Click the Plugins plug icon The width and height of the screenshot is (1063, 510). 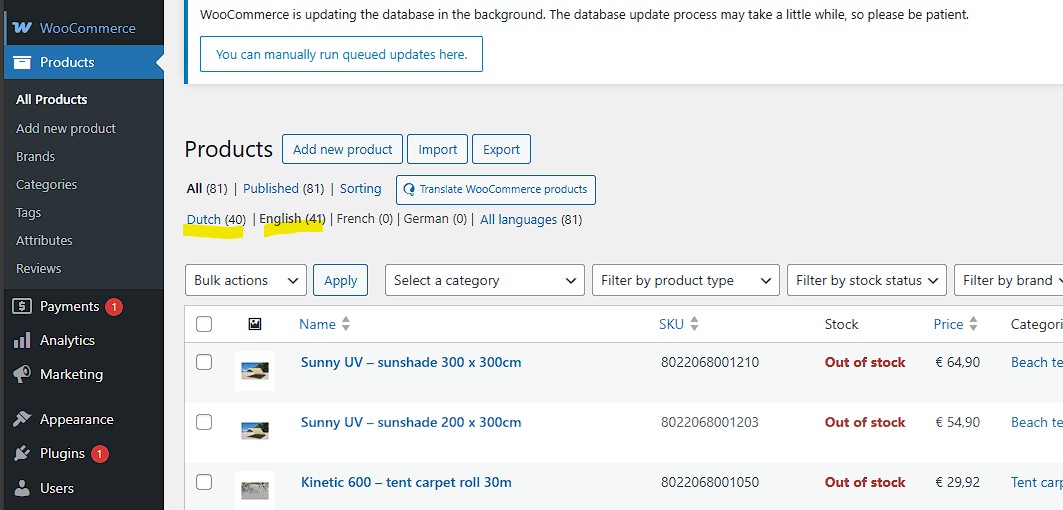22,453
